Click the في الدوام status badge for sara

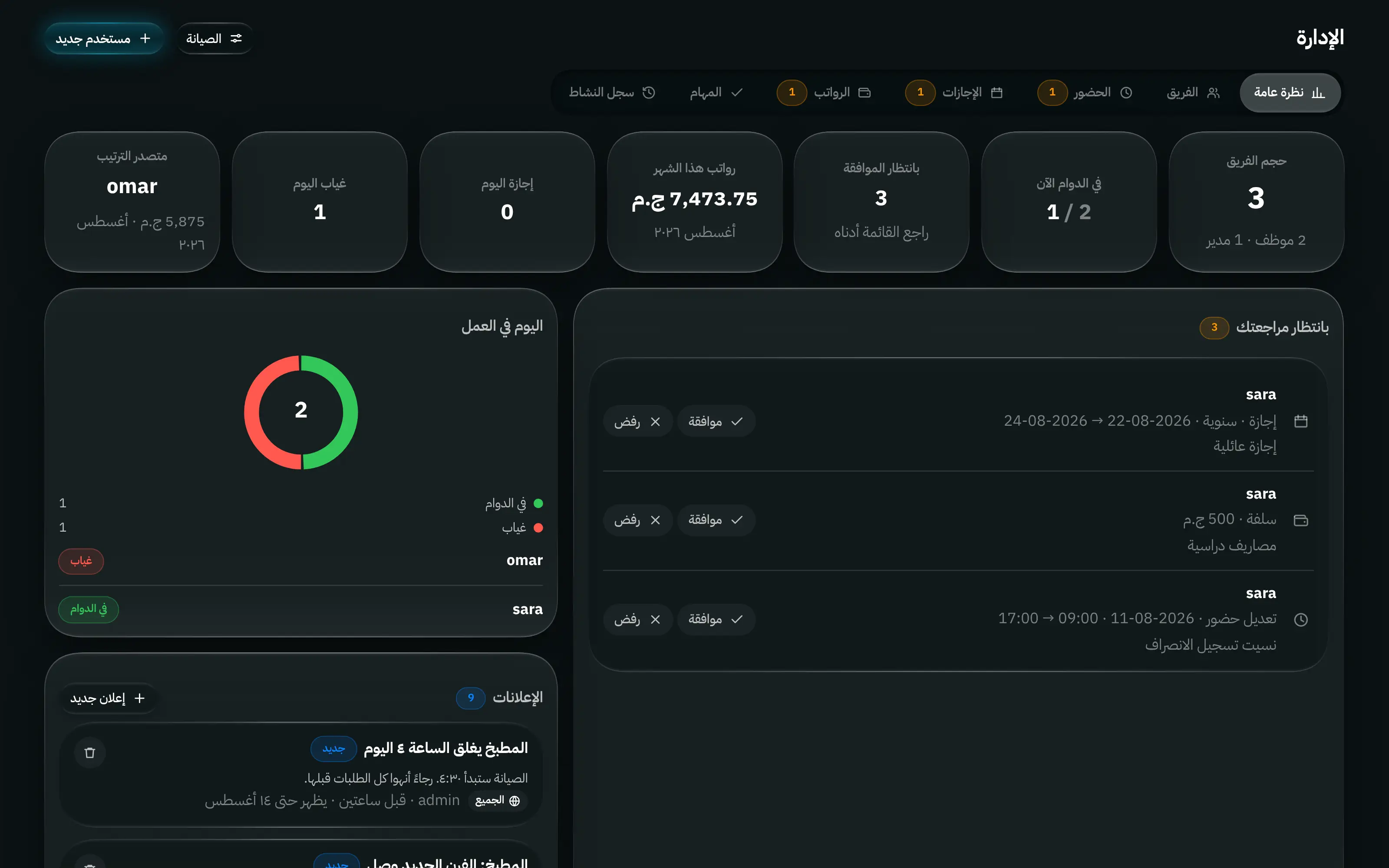(x=89, y=609)
